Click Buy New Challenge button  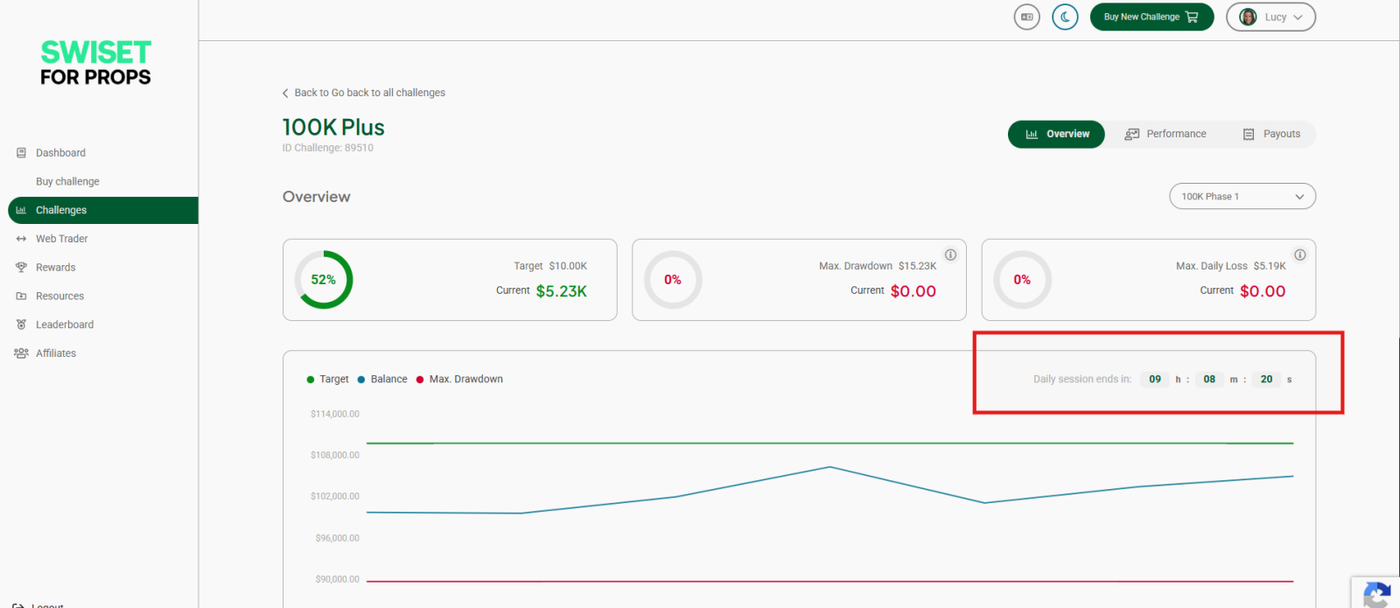(1151, 17)
